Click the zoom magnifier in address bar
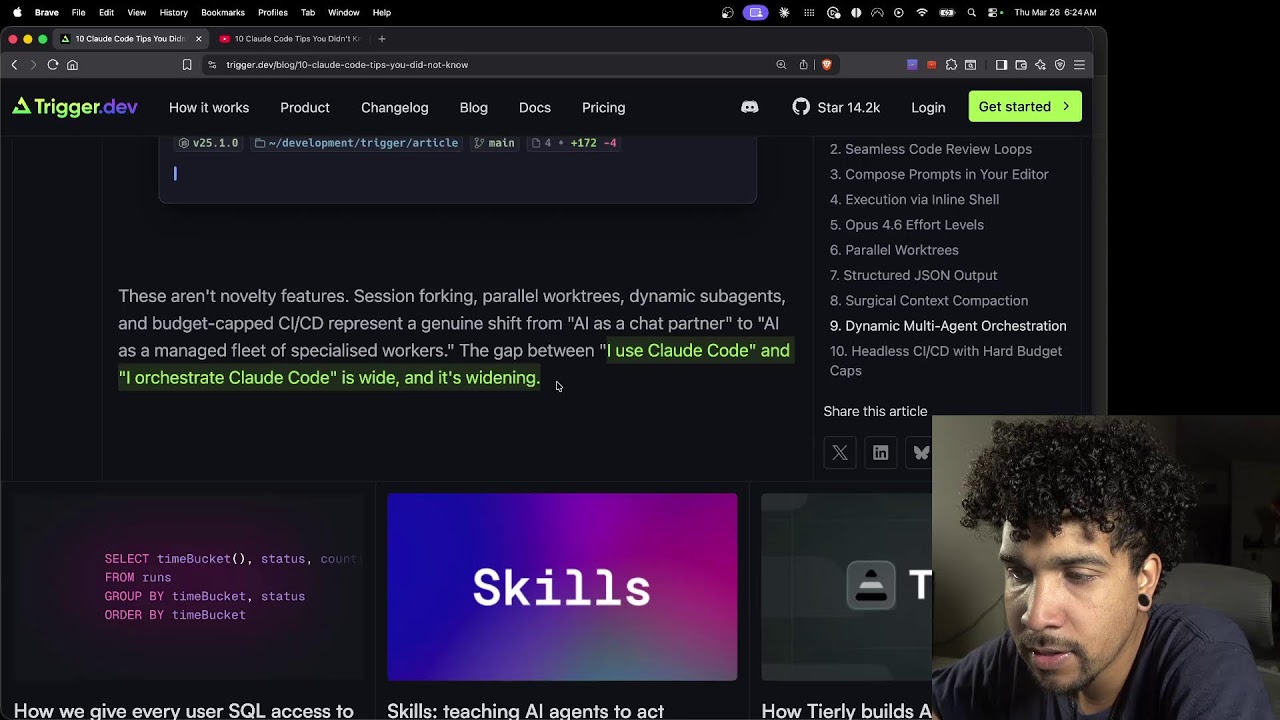 coord(781,65)
